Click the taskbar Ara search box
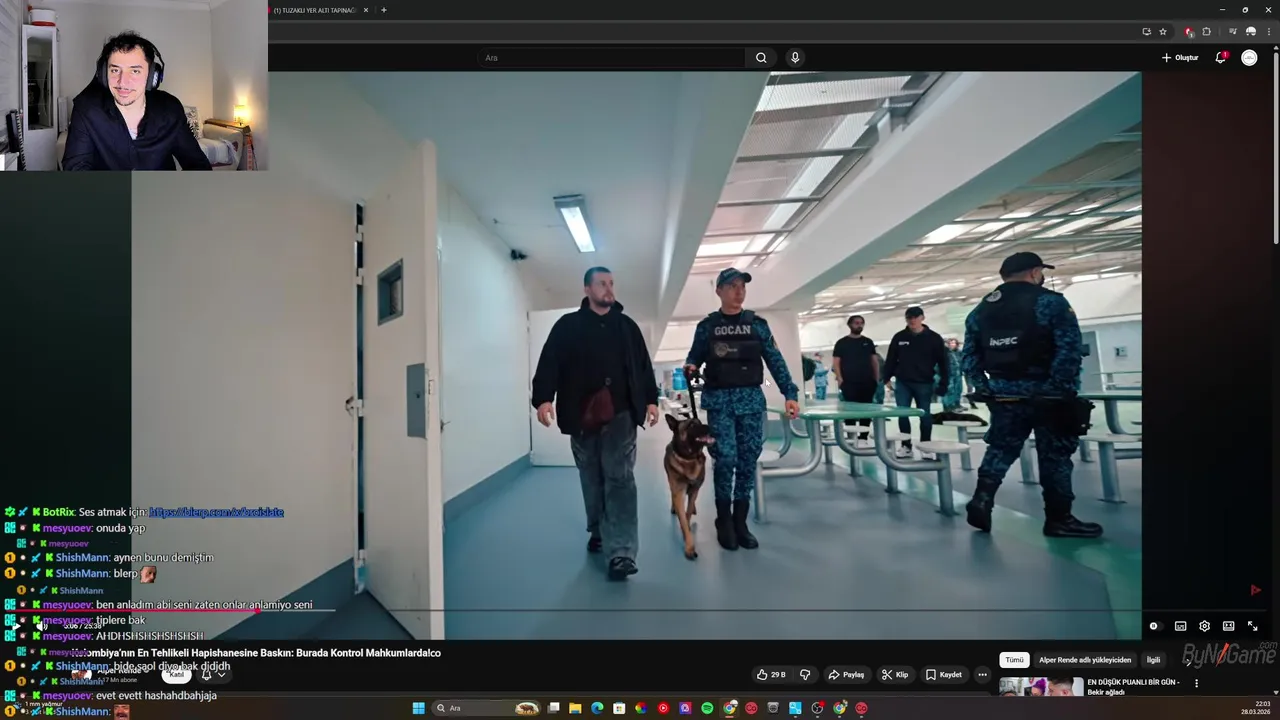The height and width of the screenshot is (720, 1280). [x=487, y=708]
